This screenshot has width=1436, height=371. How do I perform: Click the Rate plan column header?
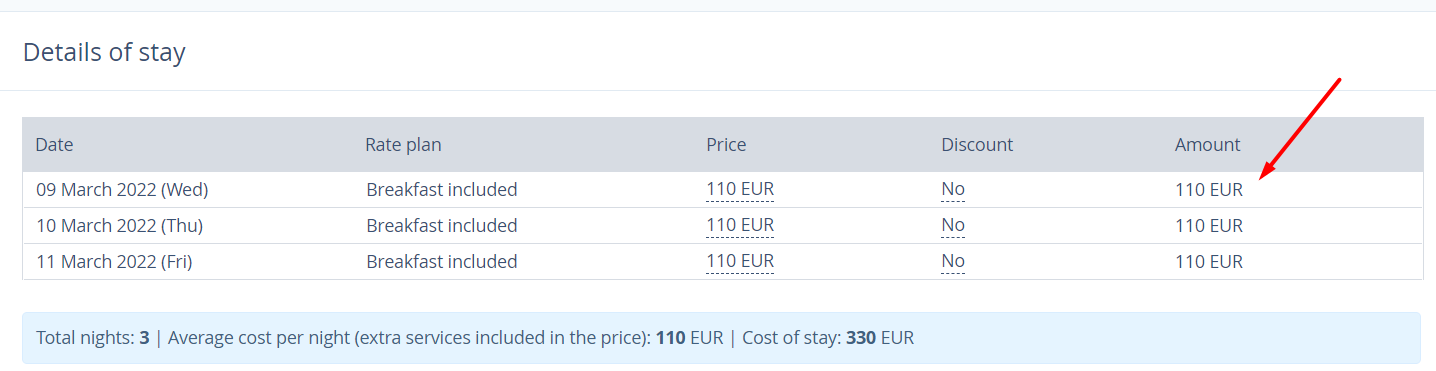[x=403, y=144]
